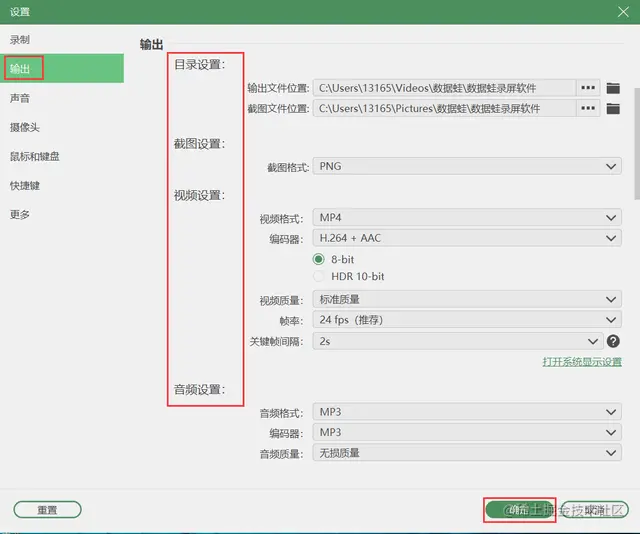The image size is (640, 534).
Task: Click the cancel button at bottom right
Action: 594,510
